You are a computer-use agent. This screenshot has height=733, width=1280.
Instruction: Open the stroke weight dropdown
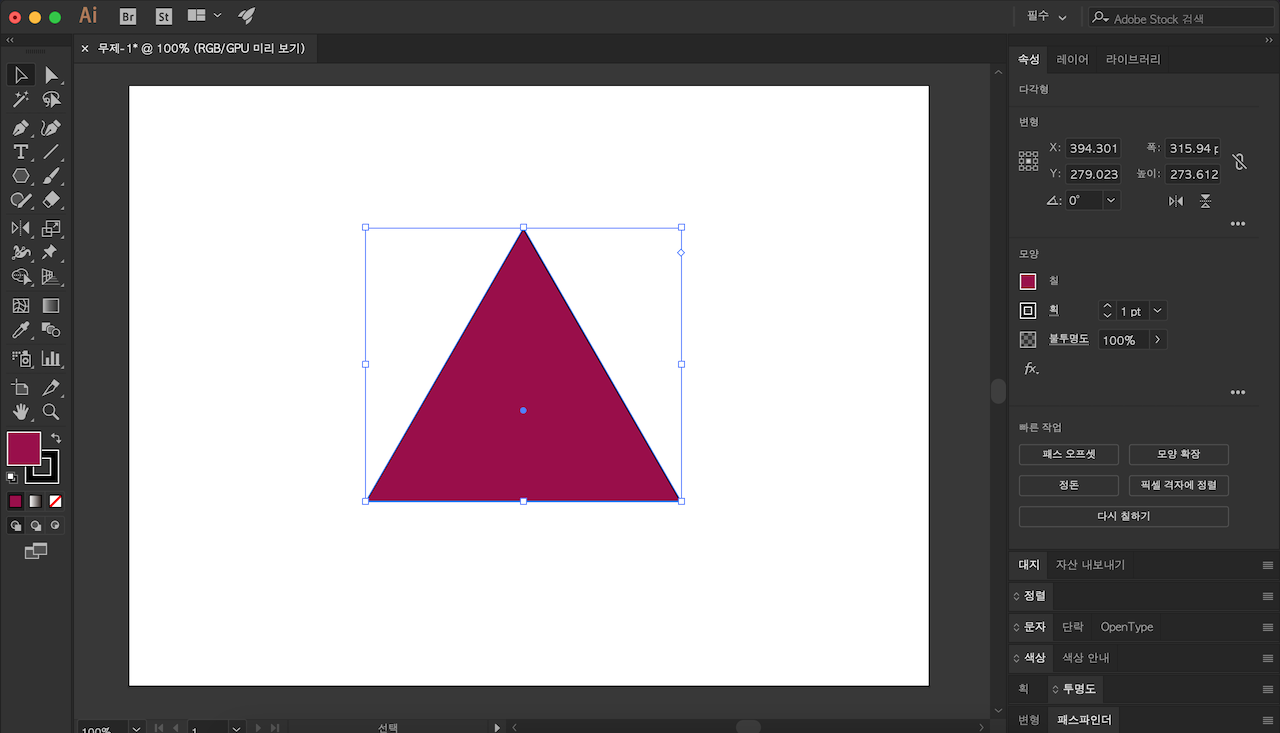pyautogui.click(x=1158, y=311)
